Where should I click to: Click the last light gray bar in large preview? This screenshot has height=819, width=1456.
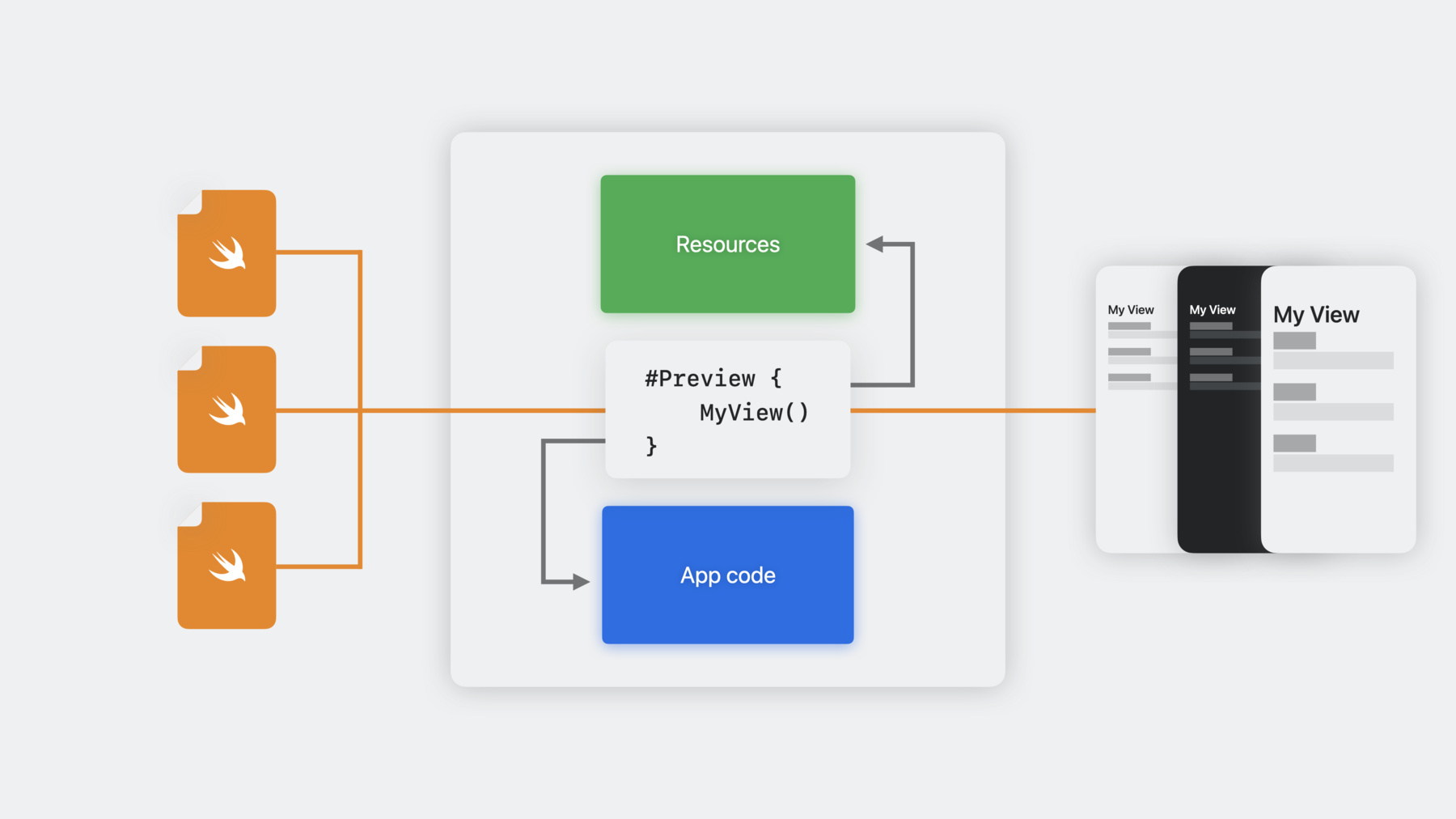(1333, 463)
